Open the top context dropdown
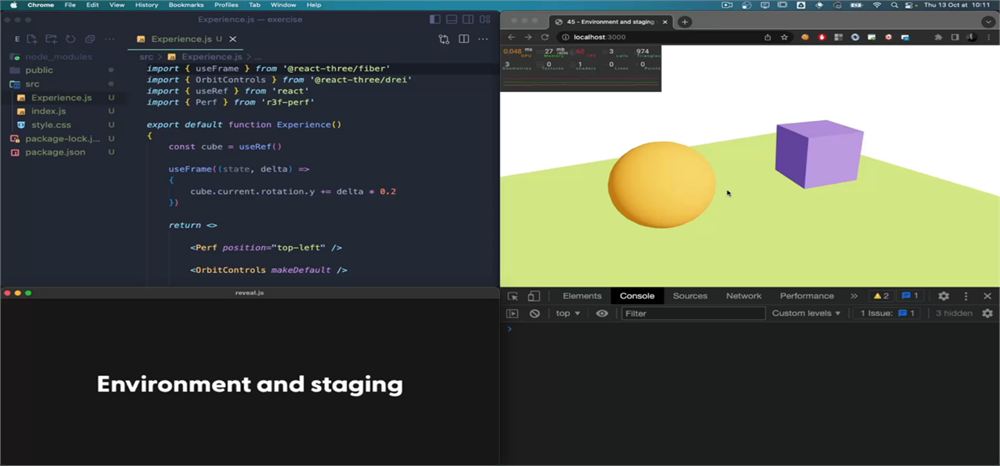This screenshot has height=466, width=1000. tap(568, 313)
